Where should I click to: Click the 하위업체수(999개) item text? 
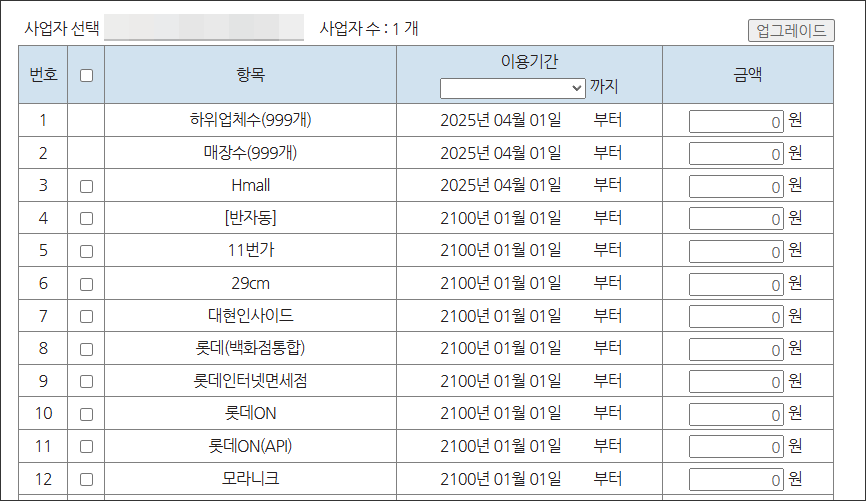click(x=250, y=120)
